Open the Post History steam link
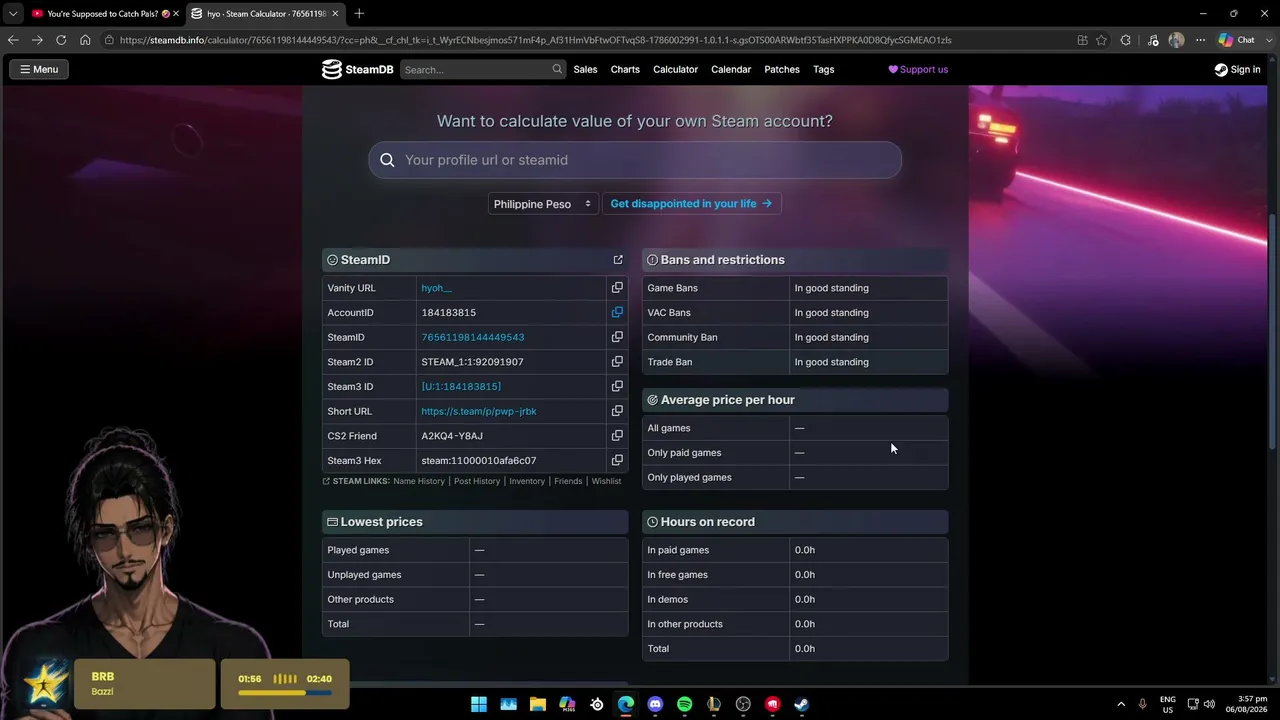Image resolution: width=1280 pixels, height=720 pixels. pyautogui.click(x=477, y=481)
